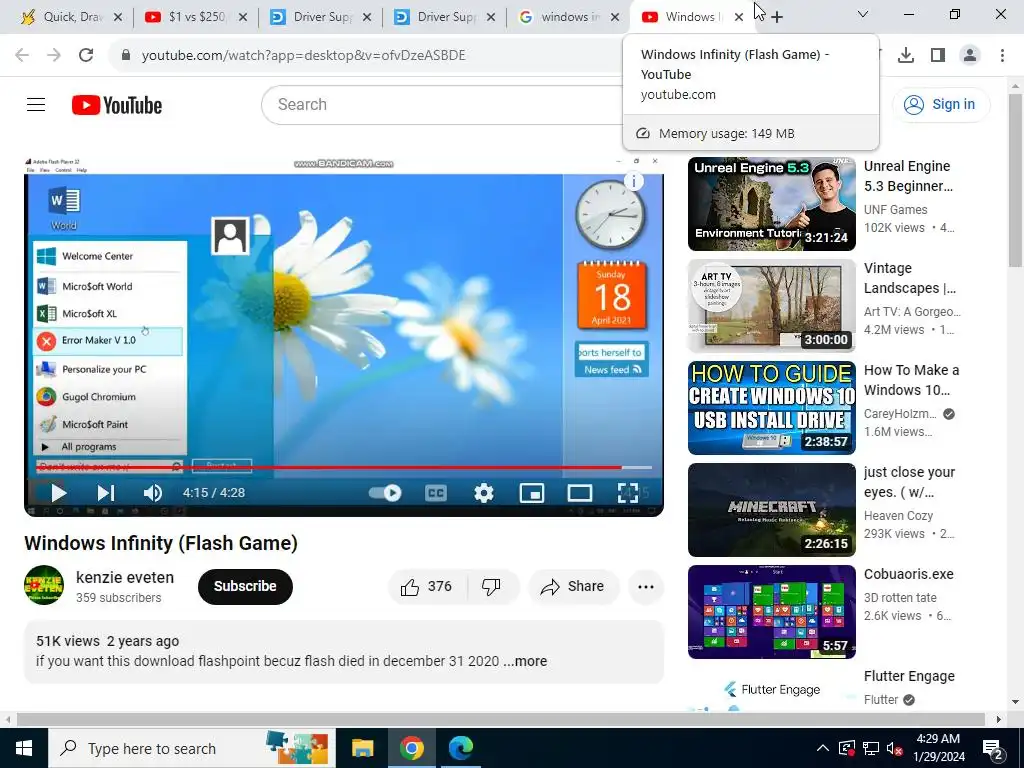The image size is (1024, 768).
Task: Share the video
Action: click(573, 587)
